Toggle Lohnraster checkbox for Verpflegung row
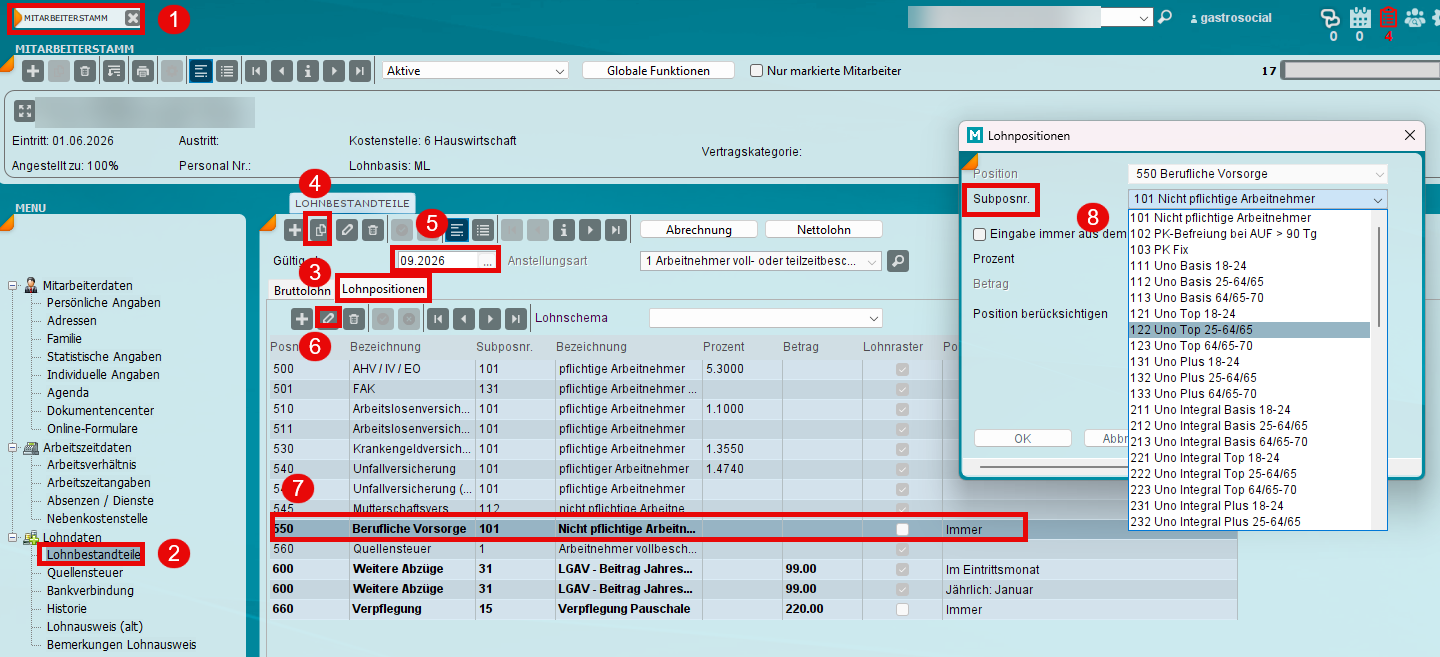Screen dimensions: 1440x657 pyautogui.click(x=902, y=609)
